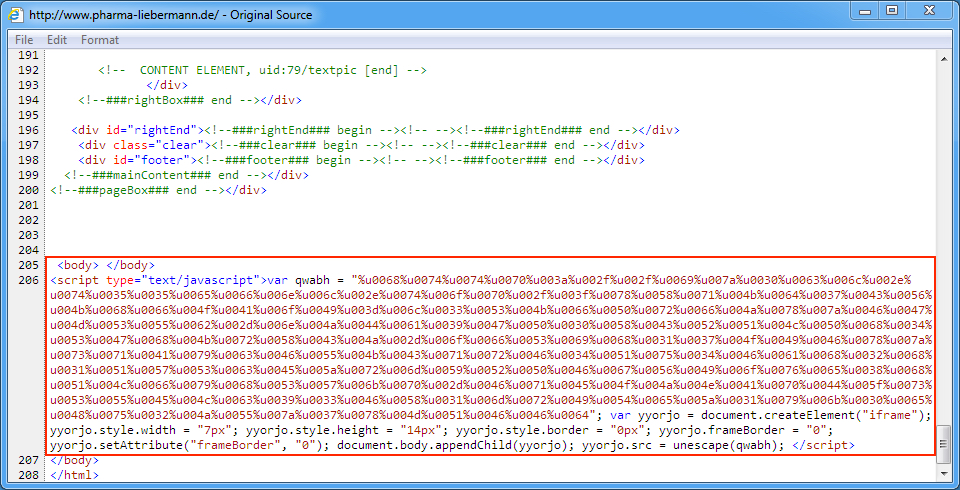Click line number 192

(x=28, y=70)
